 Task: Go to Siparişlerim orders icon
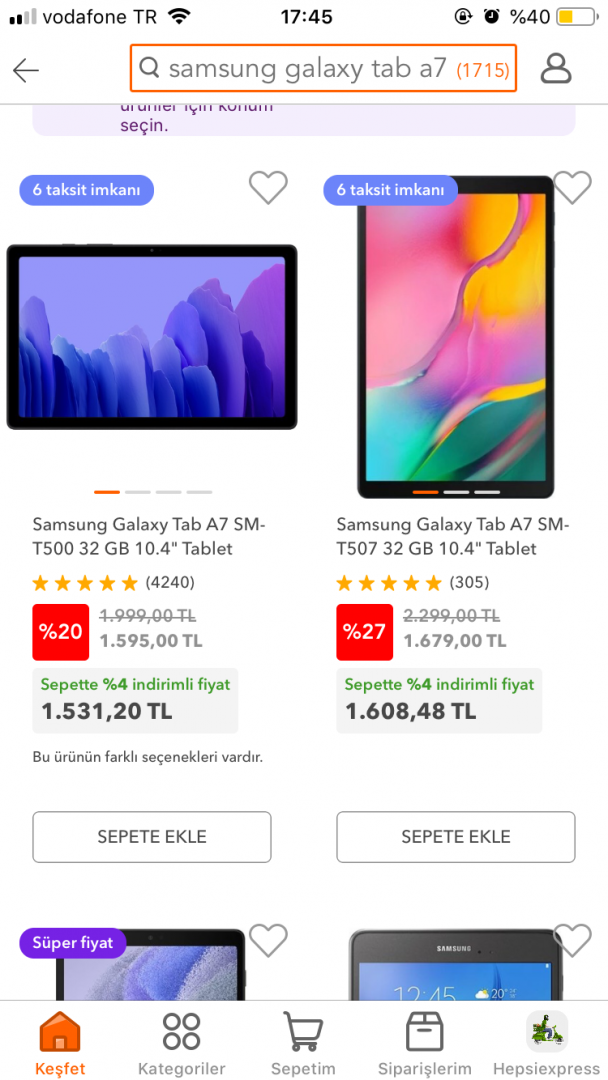(x=424, y=1042)
